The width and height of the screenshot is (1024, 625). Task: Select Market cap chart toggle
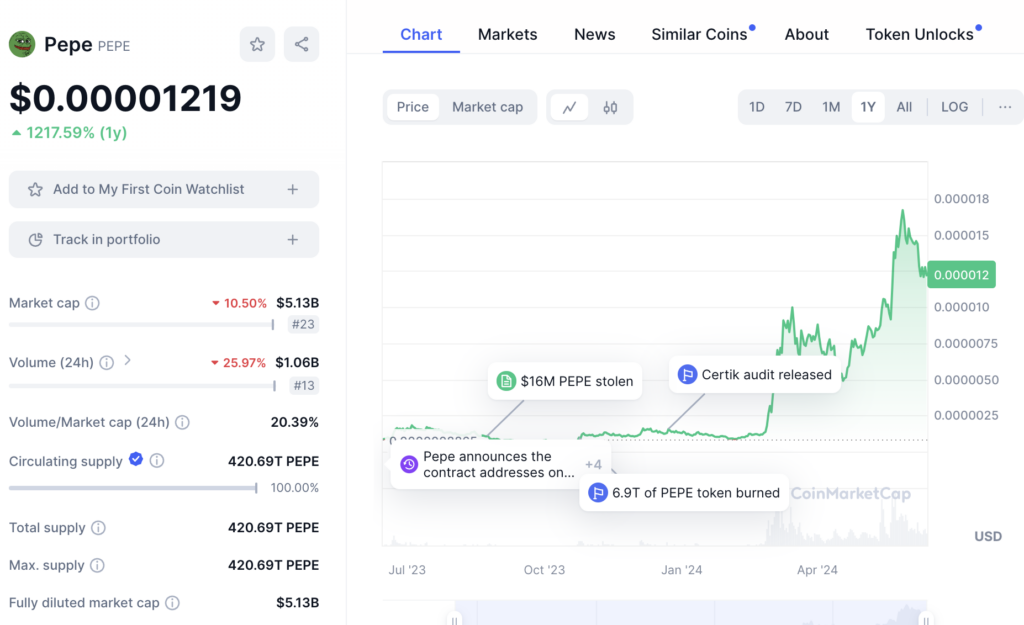[487, 107]
